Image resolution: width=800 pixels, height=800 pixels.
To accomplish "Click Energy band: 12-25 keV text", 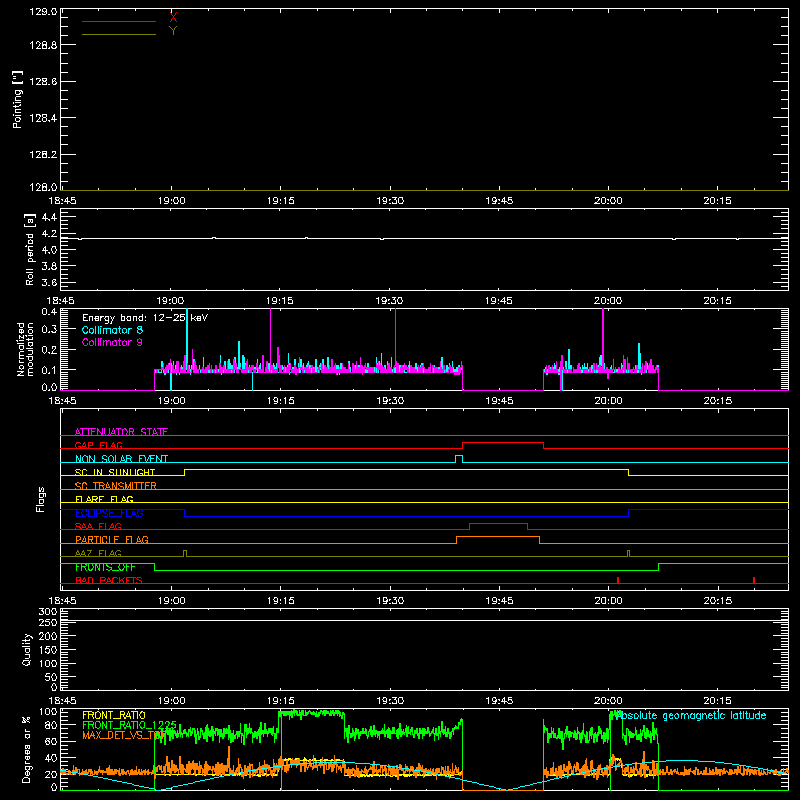I will tap(145, 318).
